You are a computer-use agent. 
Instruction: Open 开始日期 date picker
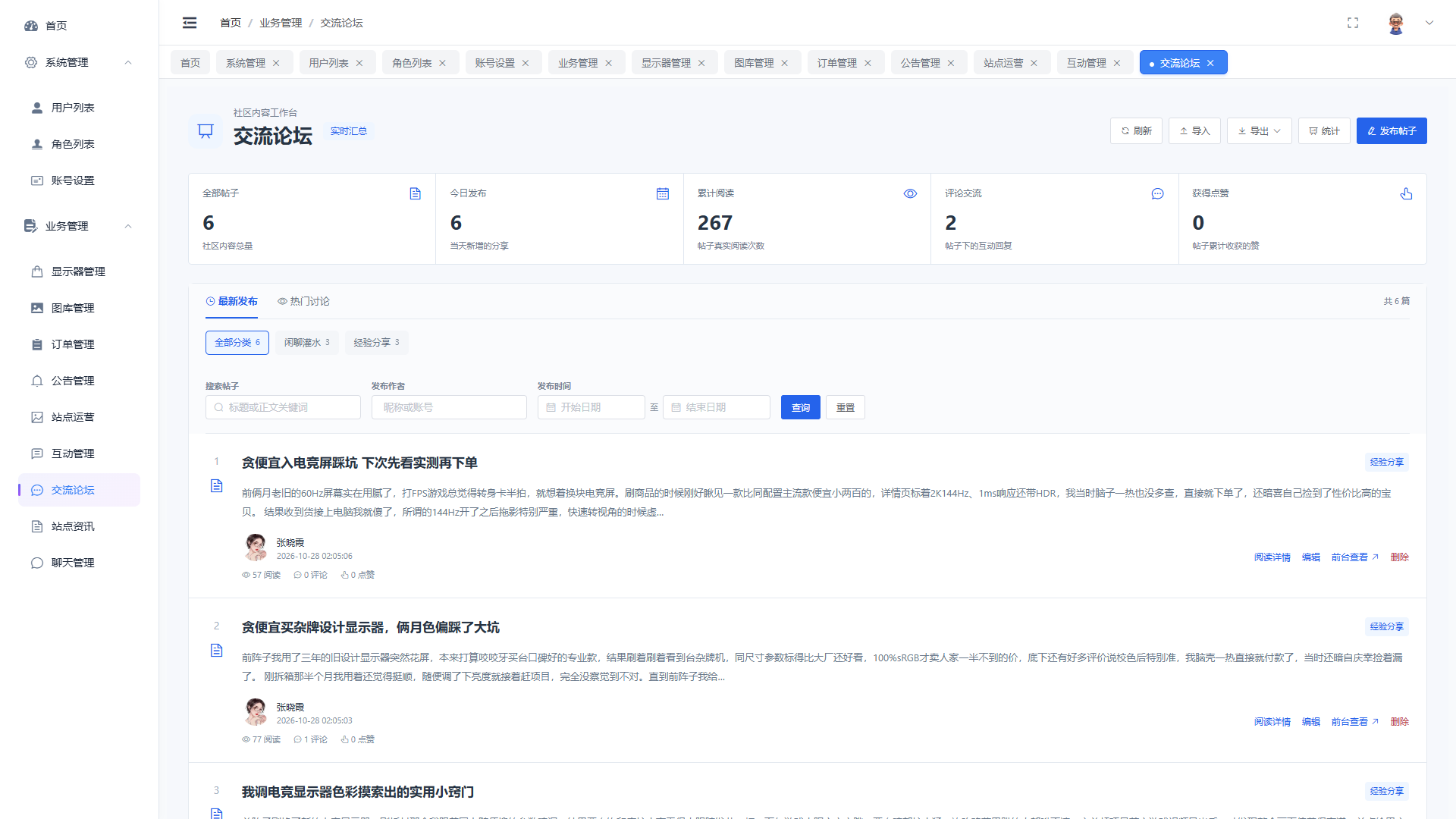(x=591, y=407)
